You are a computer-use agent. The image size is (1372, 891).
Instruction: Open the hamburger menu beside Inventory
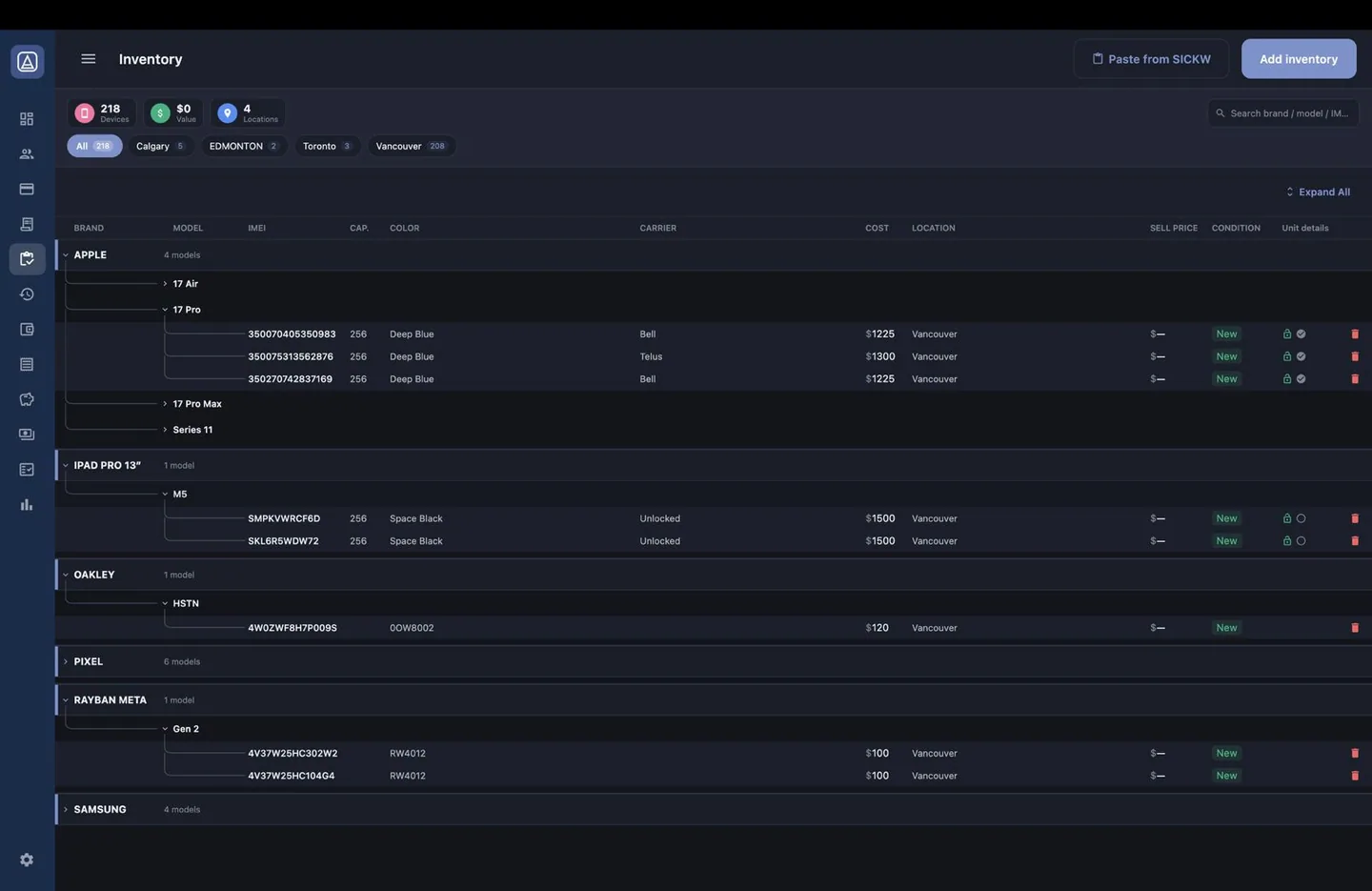coord(89,59)
